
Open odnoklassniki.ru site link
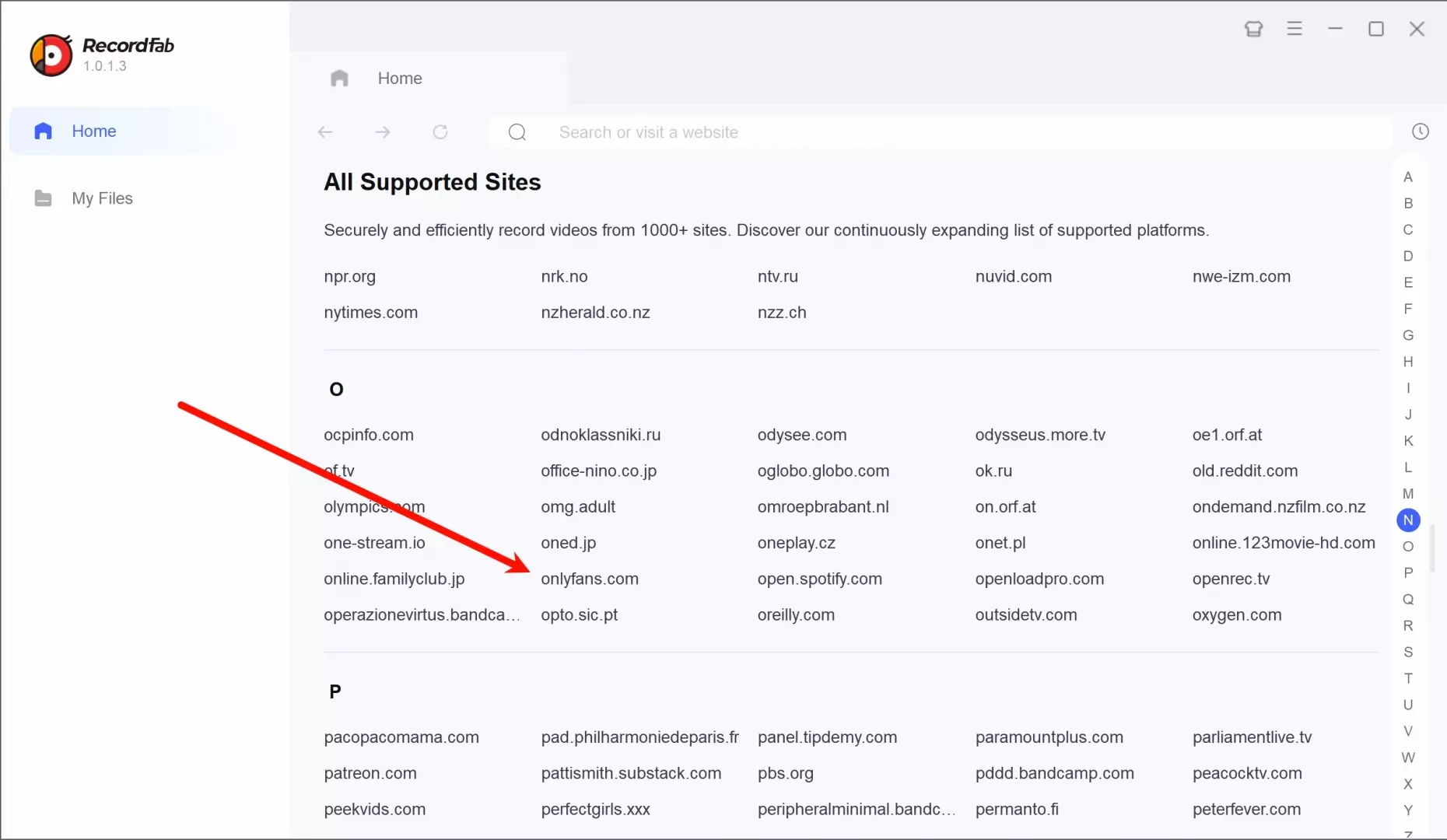601,435
